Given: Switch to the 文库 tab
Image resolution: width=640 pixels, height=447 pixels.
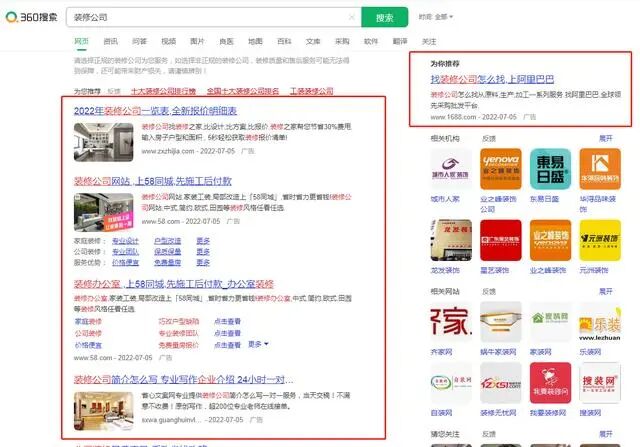Looking at the screenshot, I should 313,41.
